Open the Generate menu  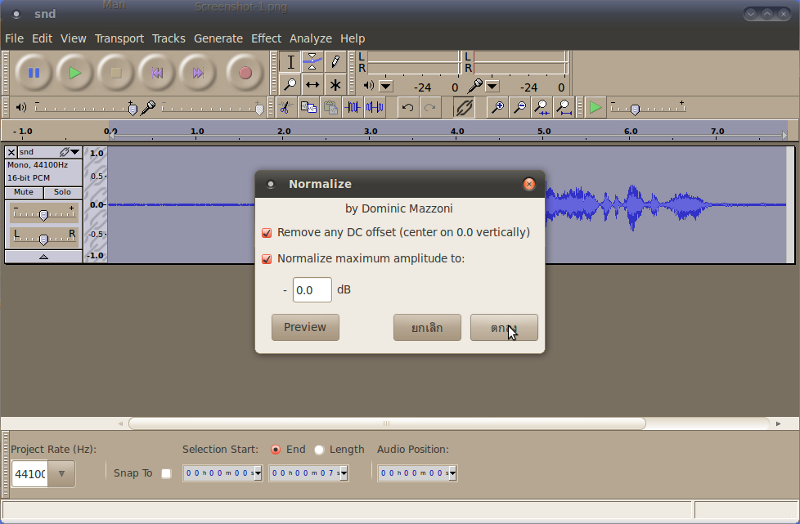pos(218,39)
